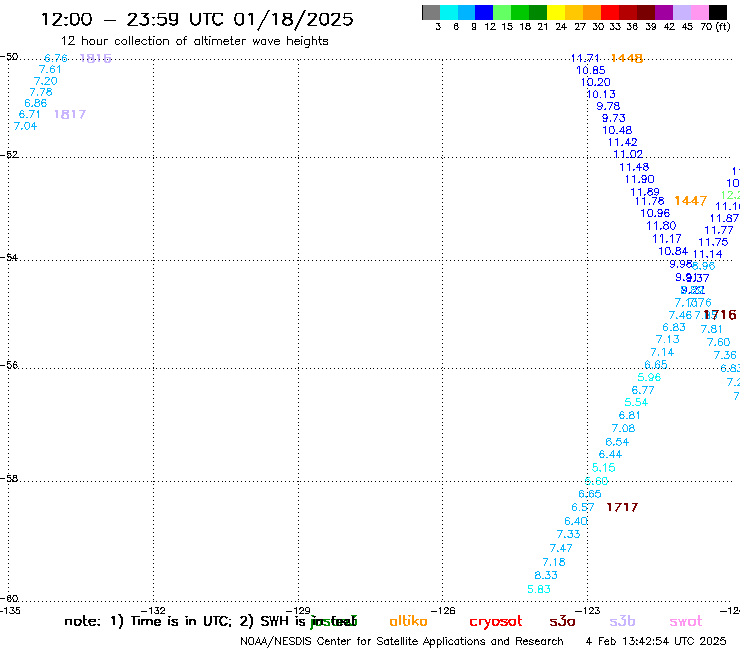Click wave height value '6.76'

tap(56, 58)
